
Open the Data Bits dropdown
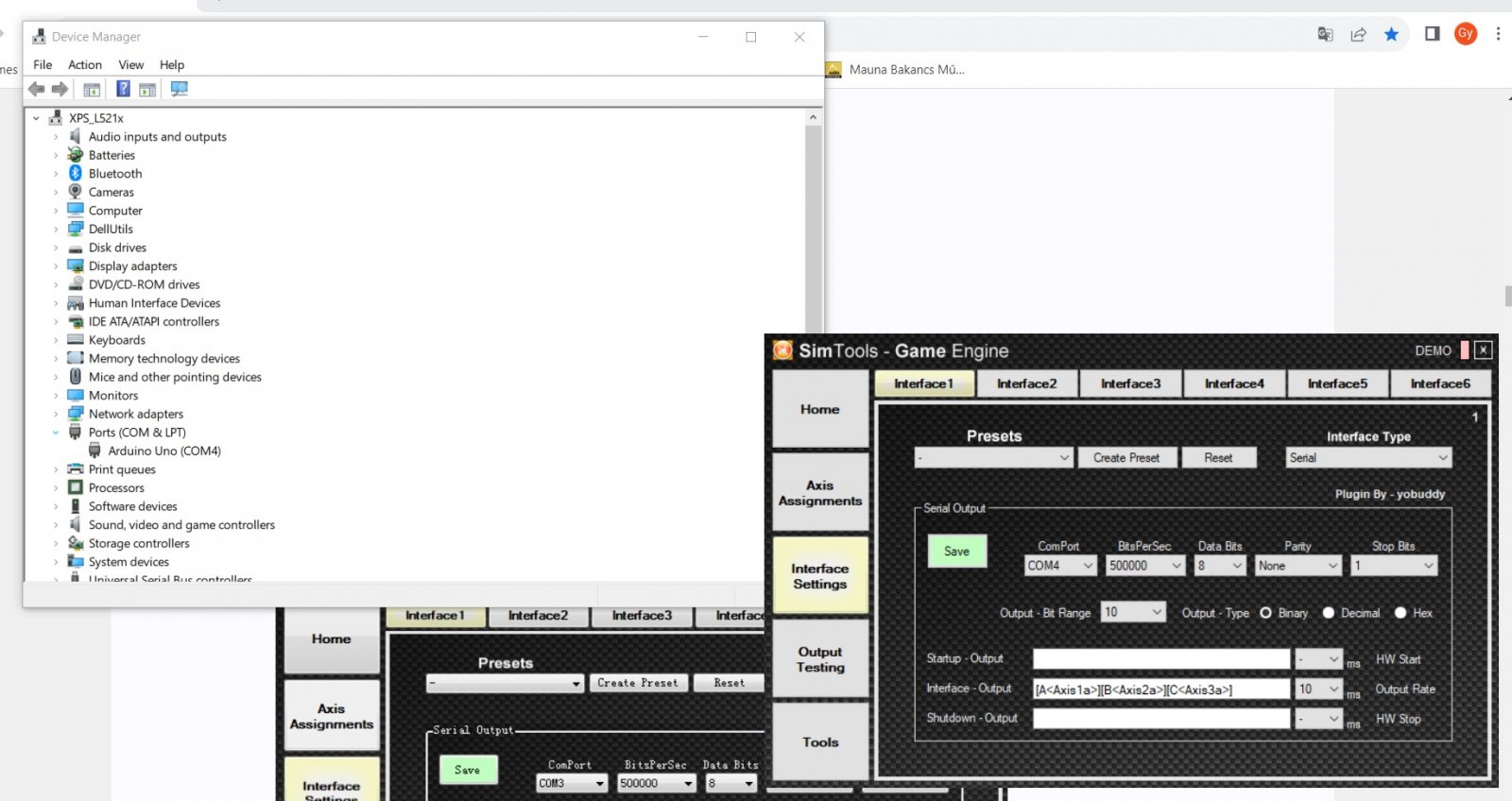[1220, 566]
